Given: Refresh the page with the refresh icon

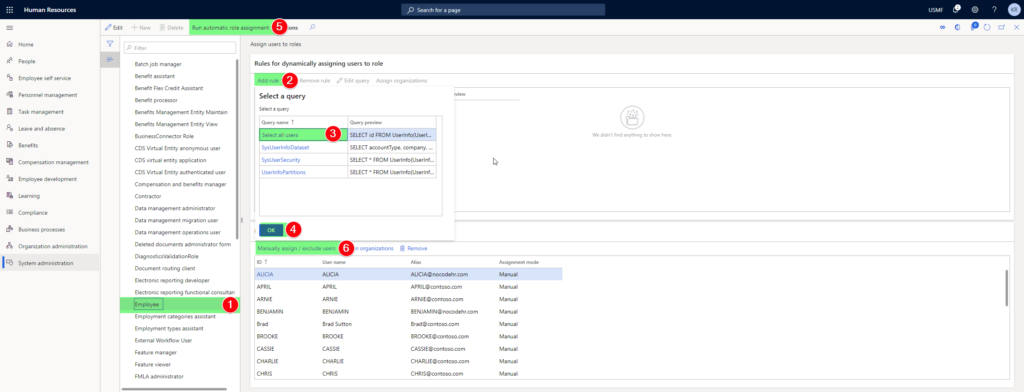Looking at the screenshot, I should coord(987,27).
